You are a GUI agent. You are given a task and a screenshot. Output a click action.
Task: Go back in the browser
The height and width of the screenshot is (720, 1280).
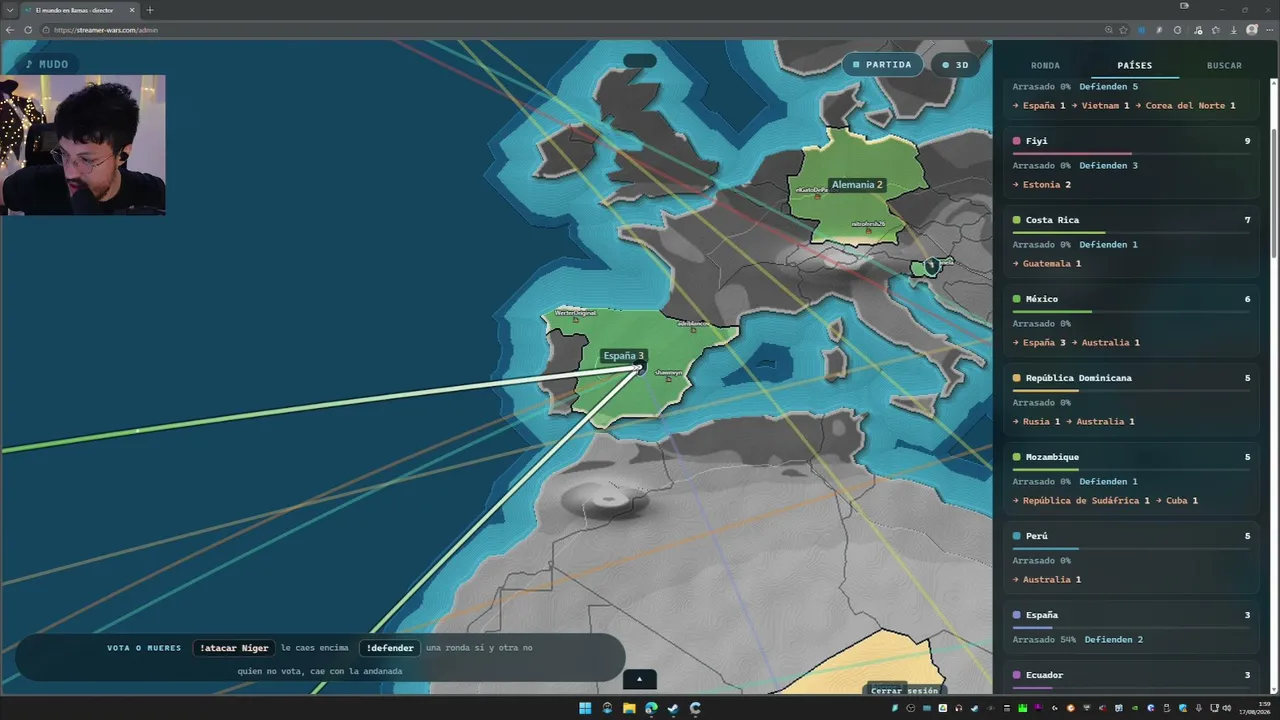[10, 30]
